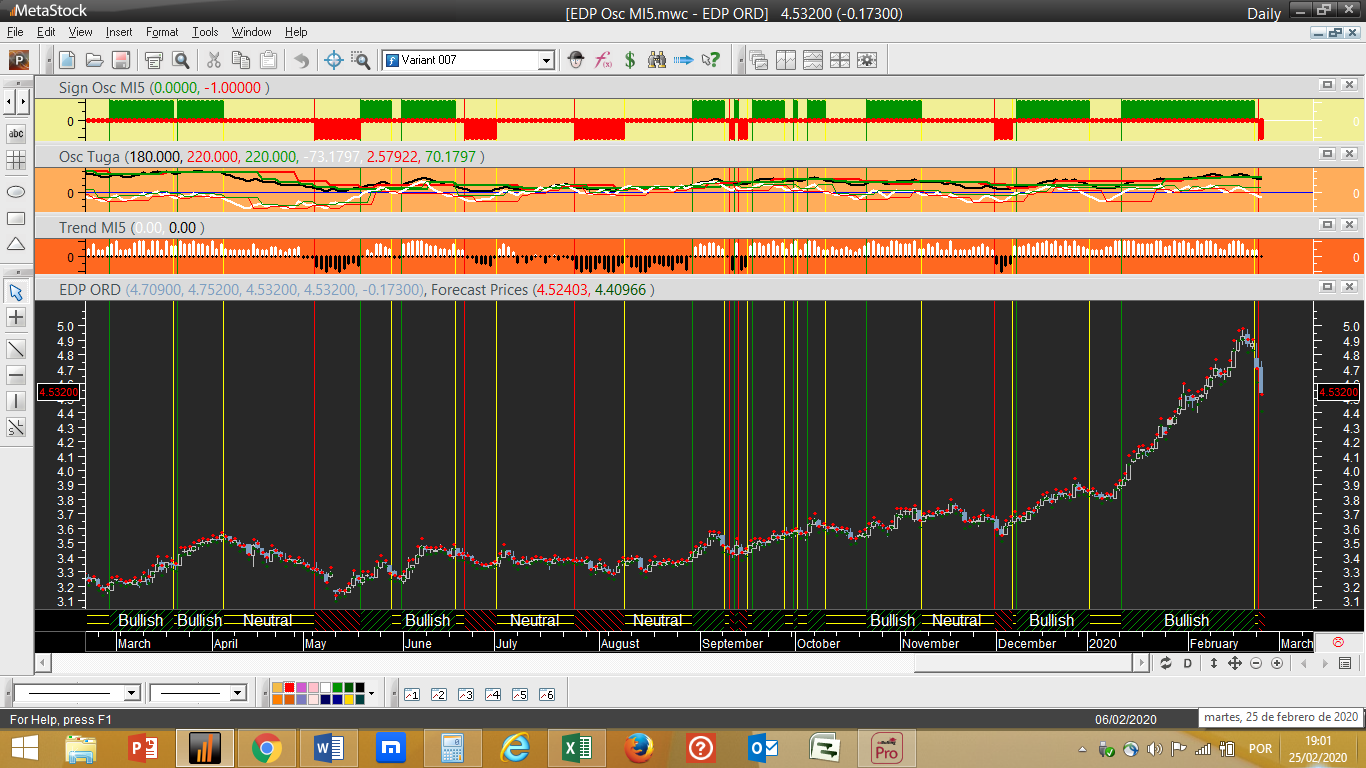Screen dimensions: 1366x768
Task: Open Excel from the Windows taskbar
Action: (x=577, y=748)
